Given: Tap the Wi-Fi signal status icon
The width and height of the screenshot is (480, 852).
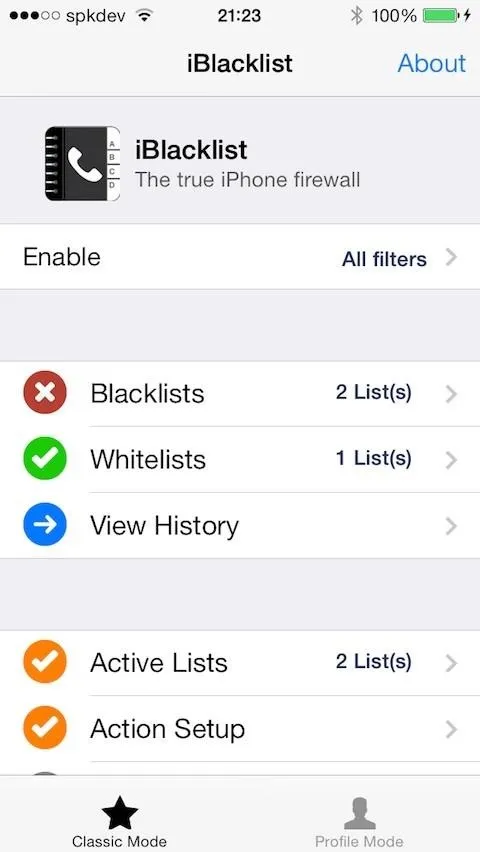Looking at the screenshot, I should (144, 15).
